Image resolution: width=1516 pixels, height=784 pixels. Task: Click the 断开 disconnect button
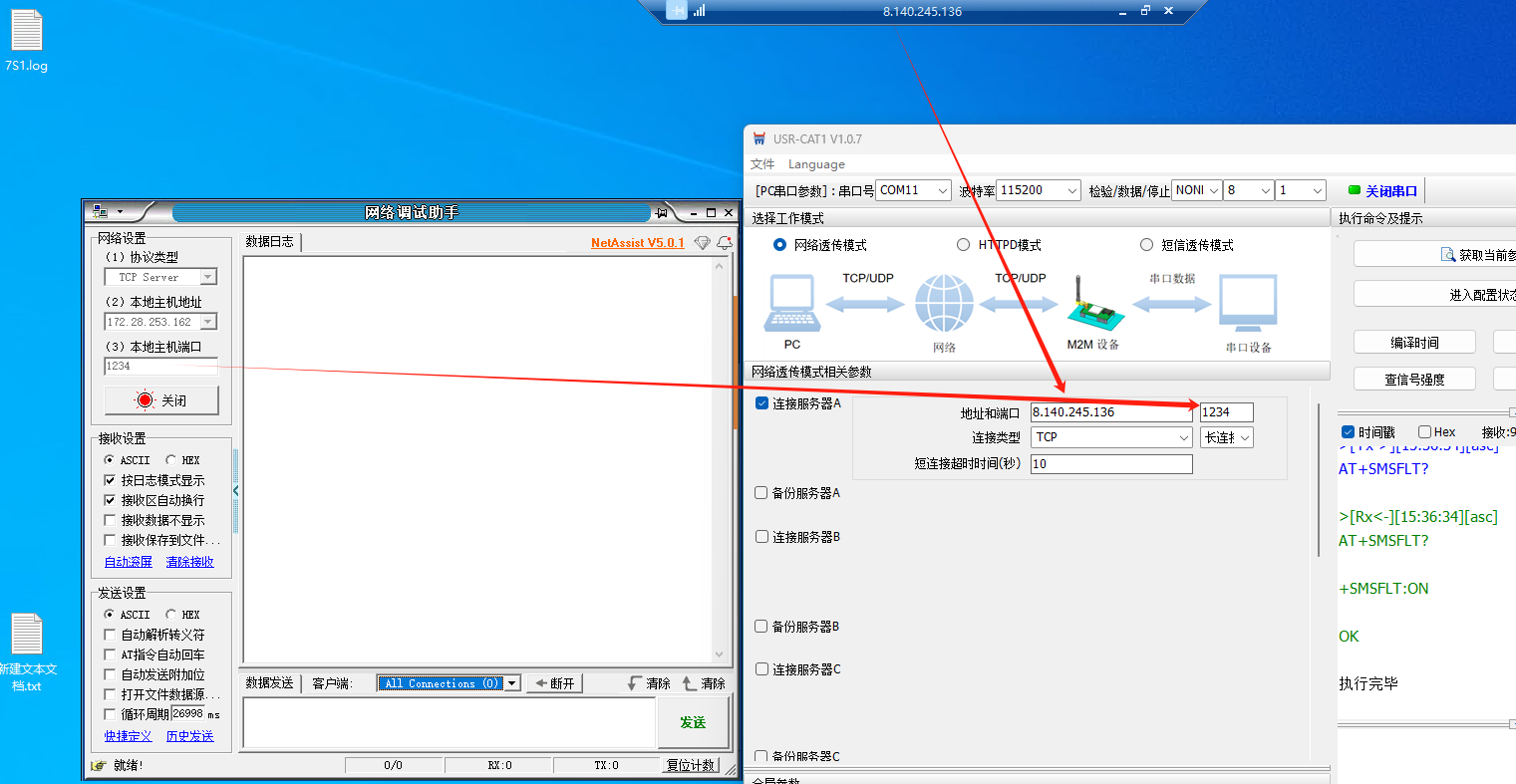click(553, 683)
